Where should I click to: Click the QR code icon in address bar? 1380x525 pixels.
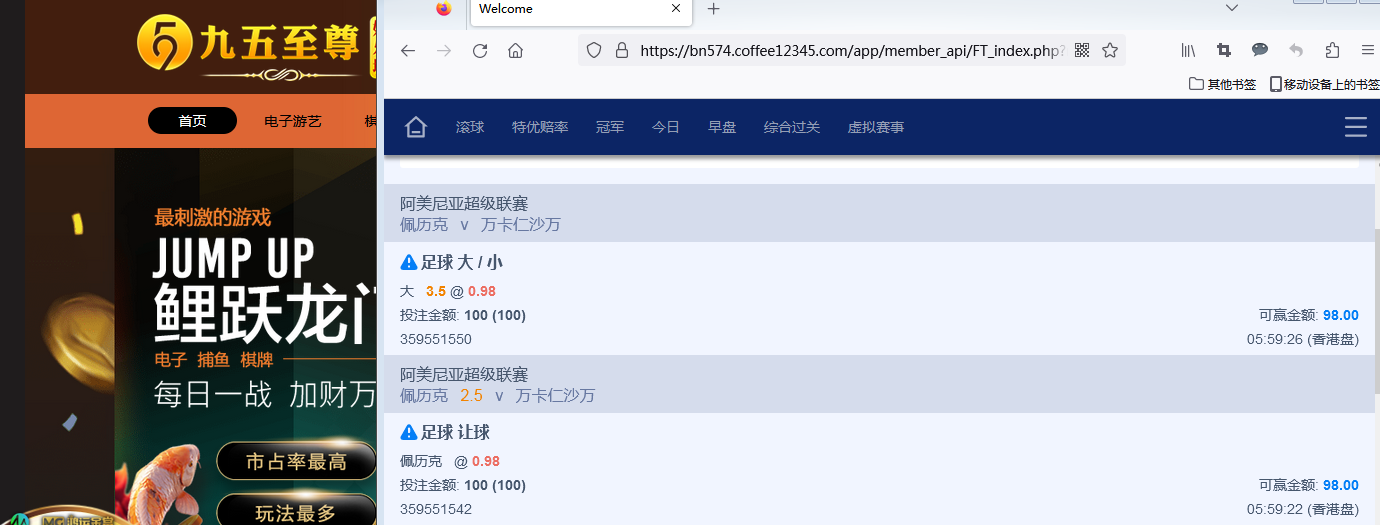click(1081, 50)
